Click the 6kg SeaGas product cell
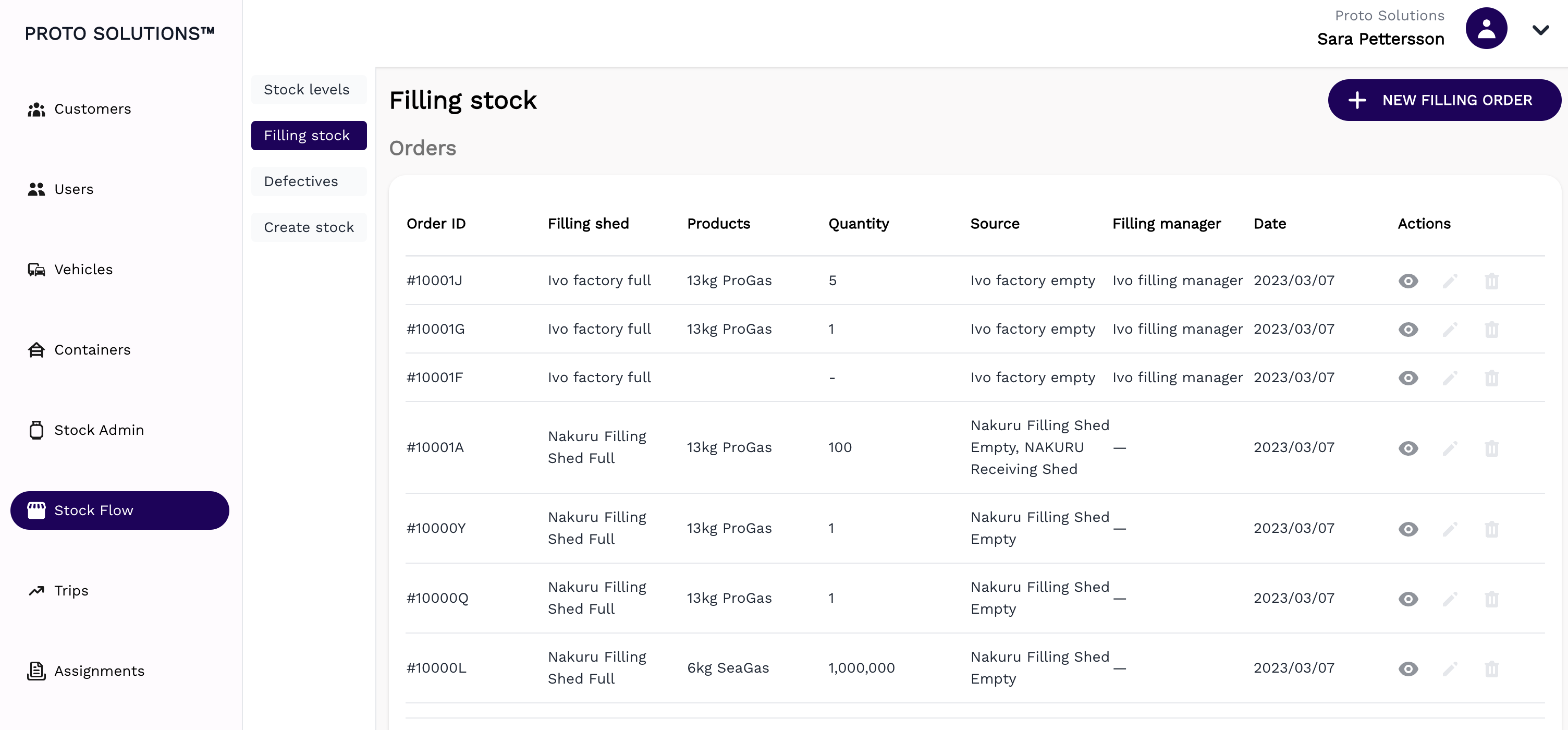 coord(728,668)
